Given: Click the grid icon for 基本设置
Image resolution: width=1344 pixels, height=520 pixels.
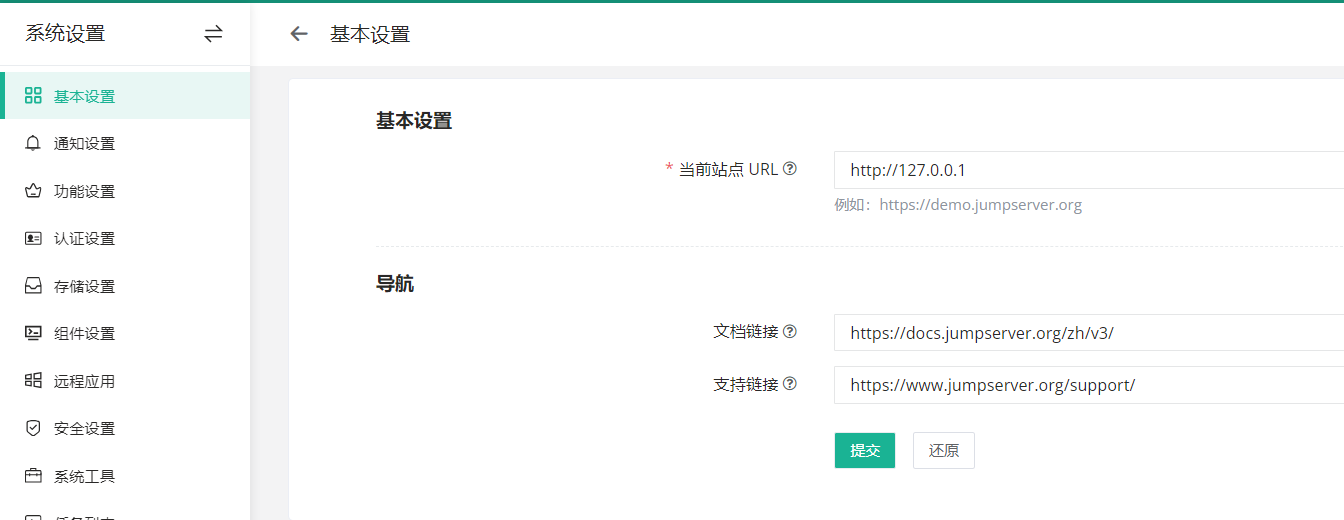Looking at the screenshot, I should click(x=33, y=96).
